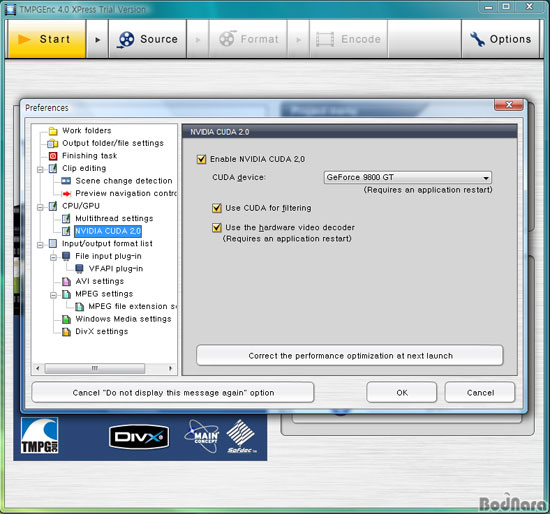
Task: Select "Work folders" in the tree
Action: [87, 131]
